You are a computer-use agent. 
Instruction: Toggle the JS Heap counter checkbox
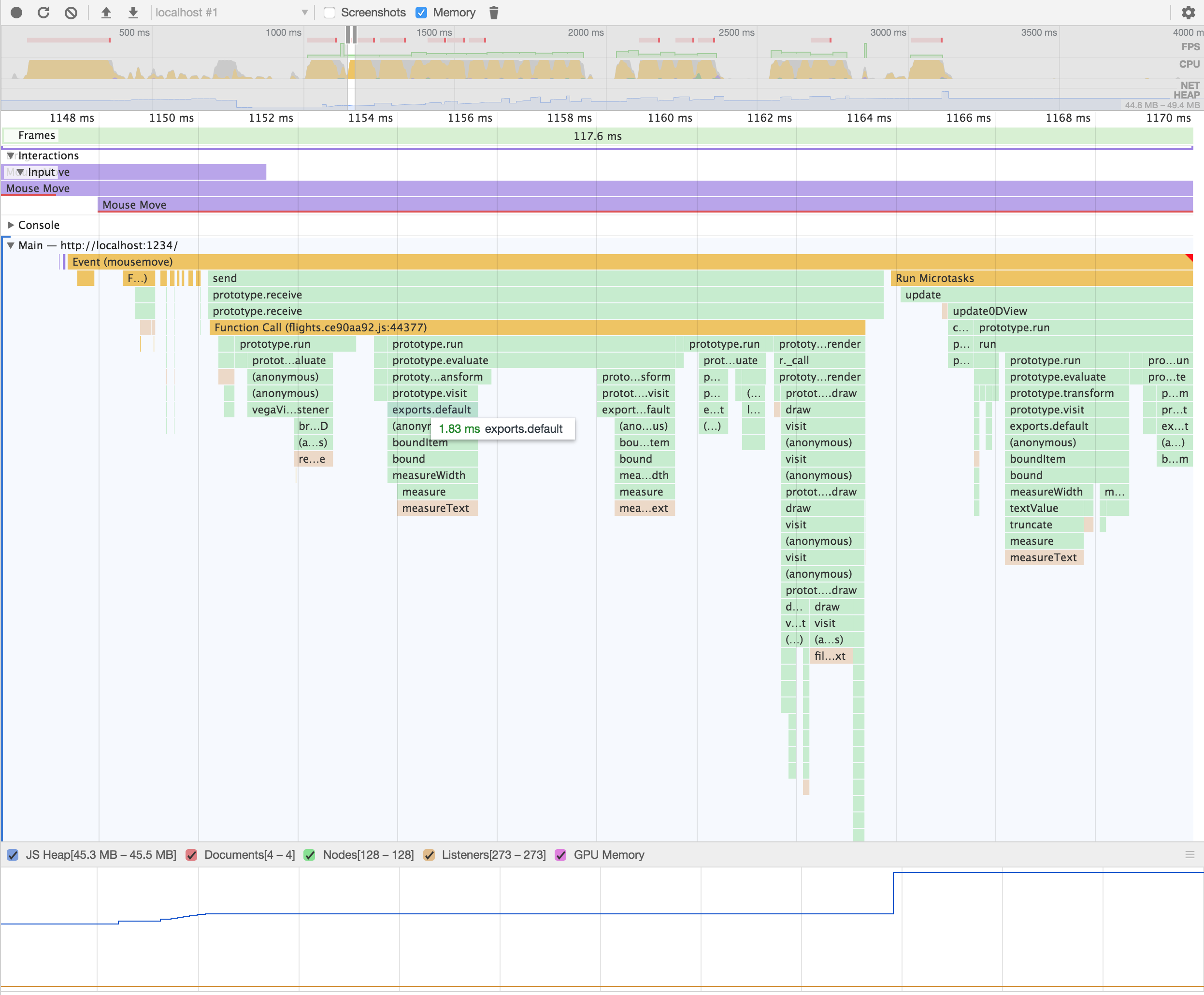[x=13, y=855]
